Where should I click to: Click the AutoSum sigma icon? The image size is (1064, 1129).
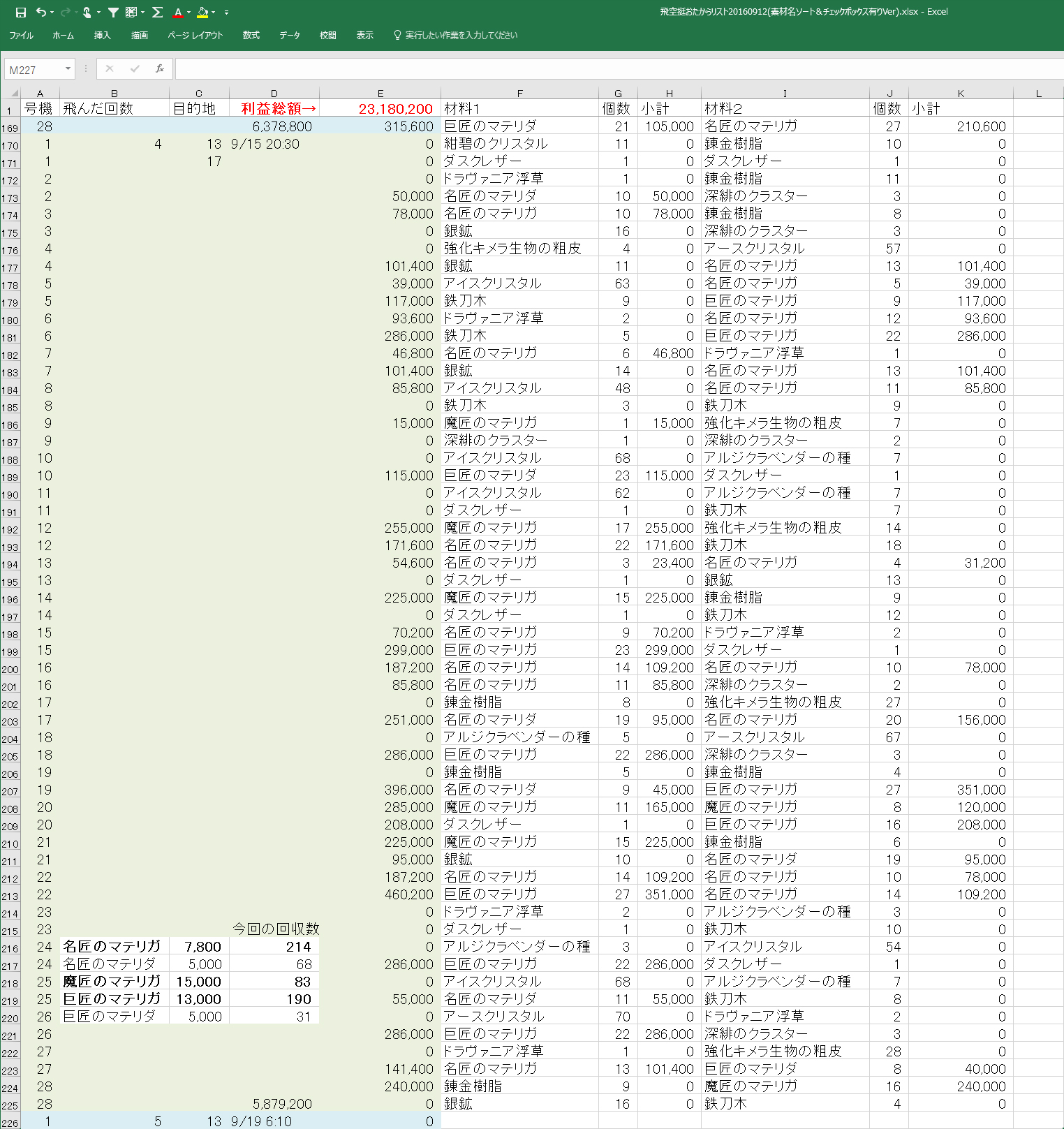[158, 13]
